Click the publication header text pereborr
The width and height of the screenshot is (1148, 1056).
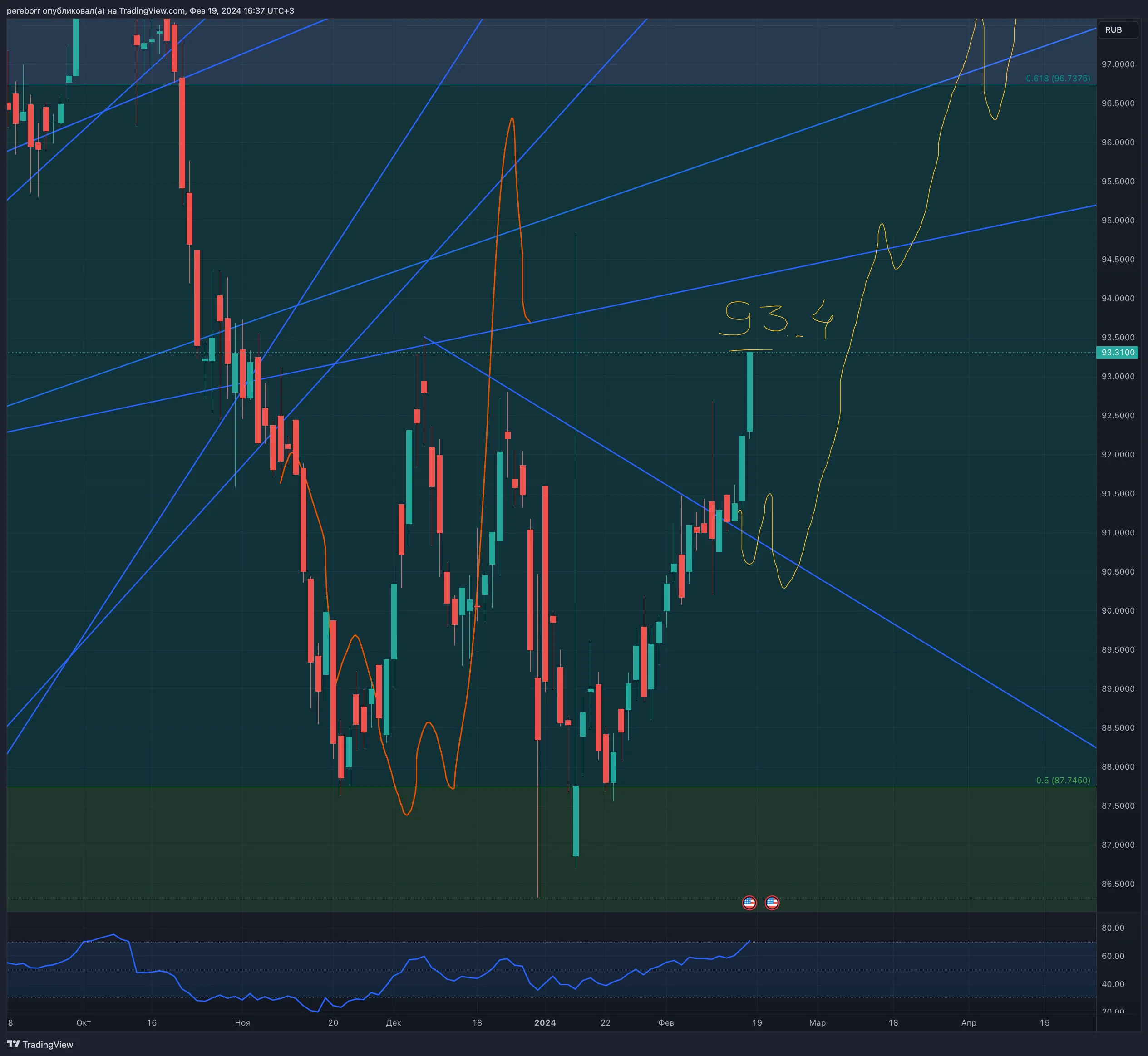[24, 11]
